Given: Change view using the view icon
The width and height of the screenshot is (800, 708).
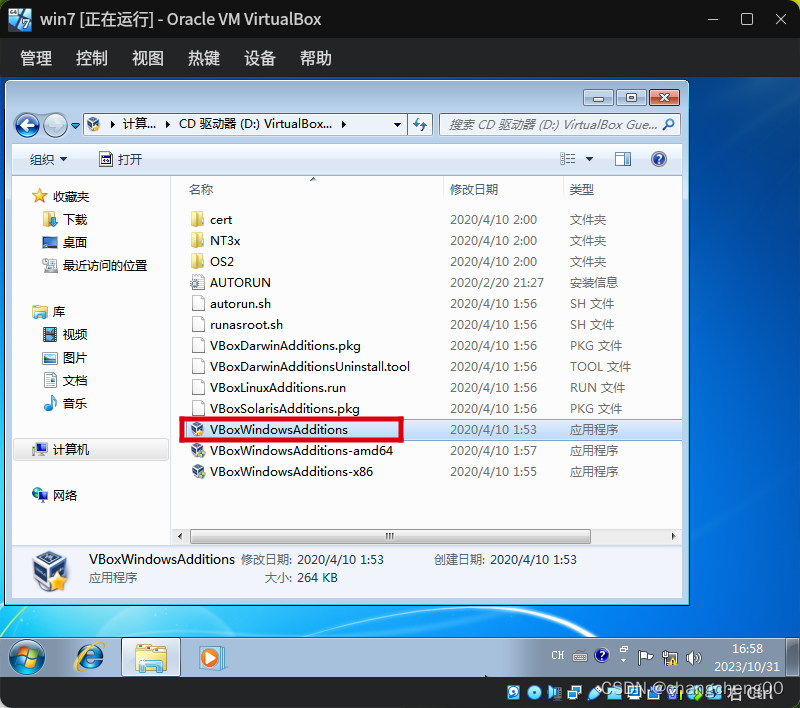Looking at the screenshot, I should coord(567,159).
